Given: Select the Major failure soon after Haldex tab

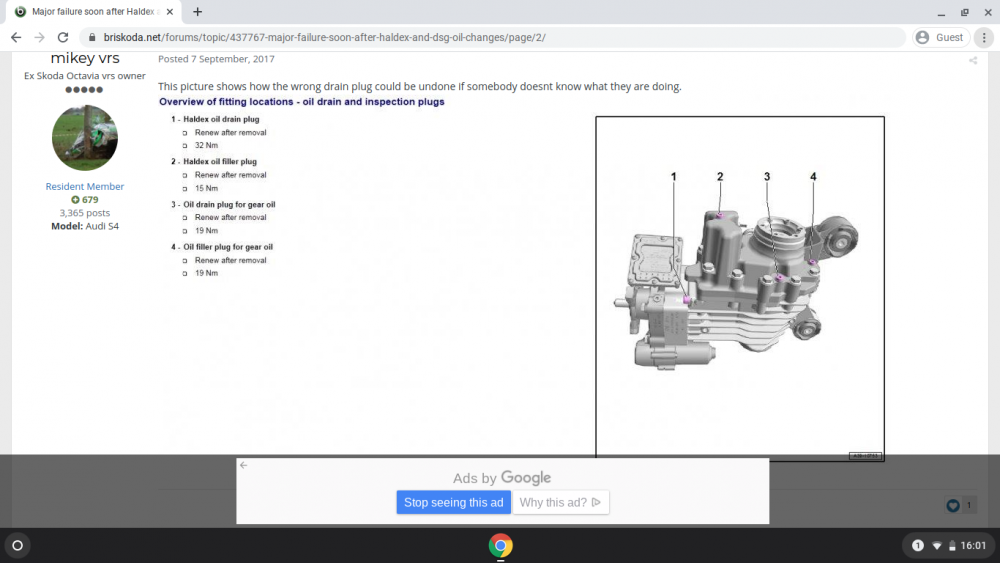Looking at the screenshot, I should 92,11.
